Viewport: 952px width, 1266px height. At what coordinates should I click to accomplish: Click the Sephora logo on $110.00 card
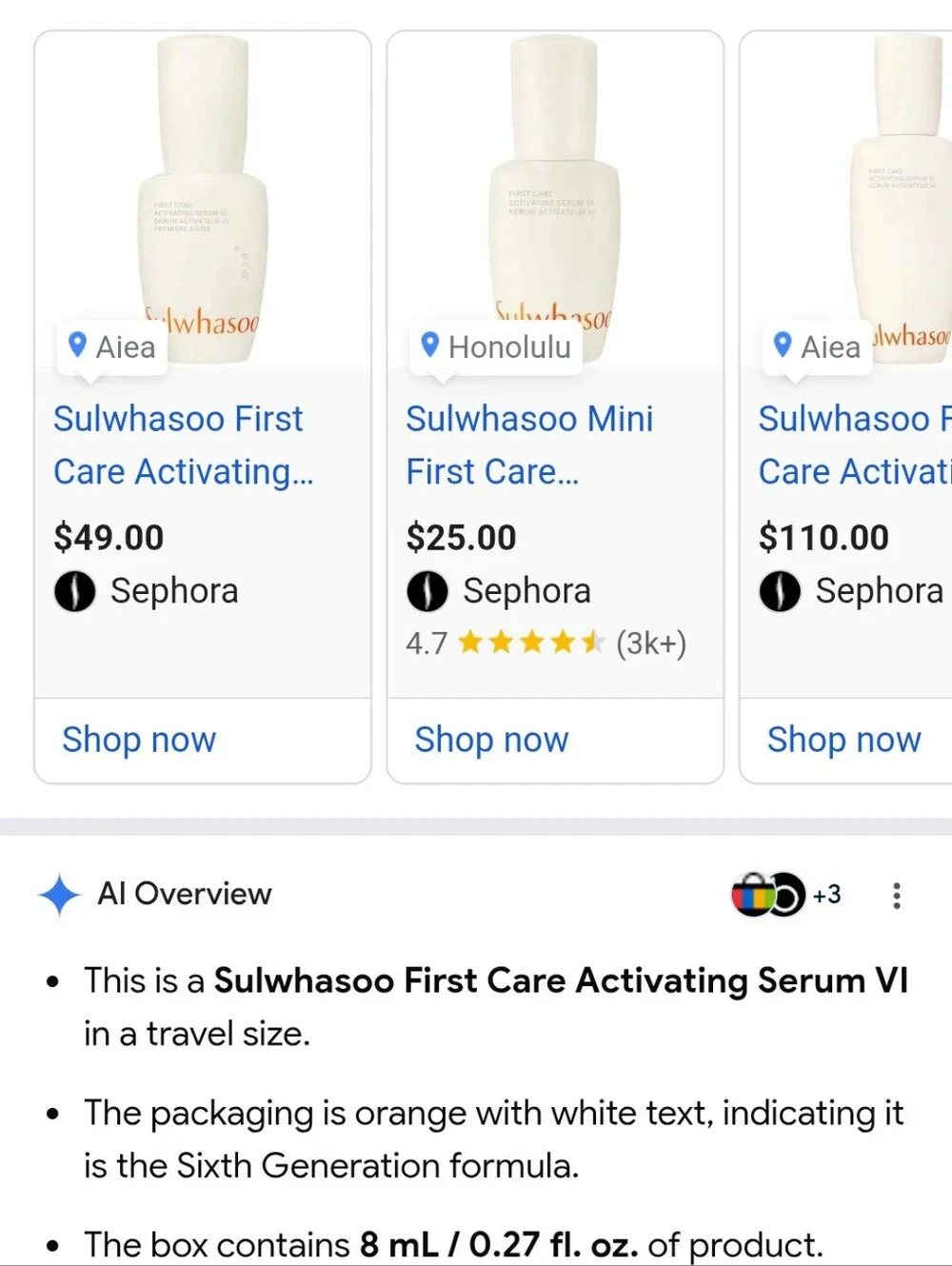[x=780, y=591]
